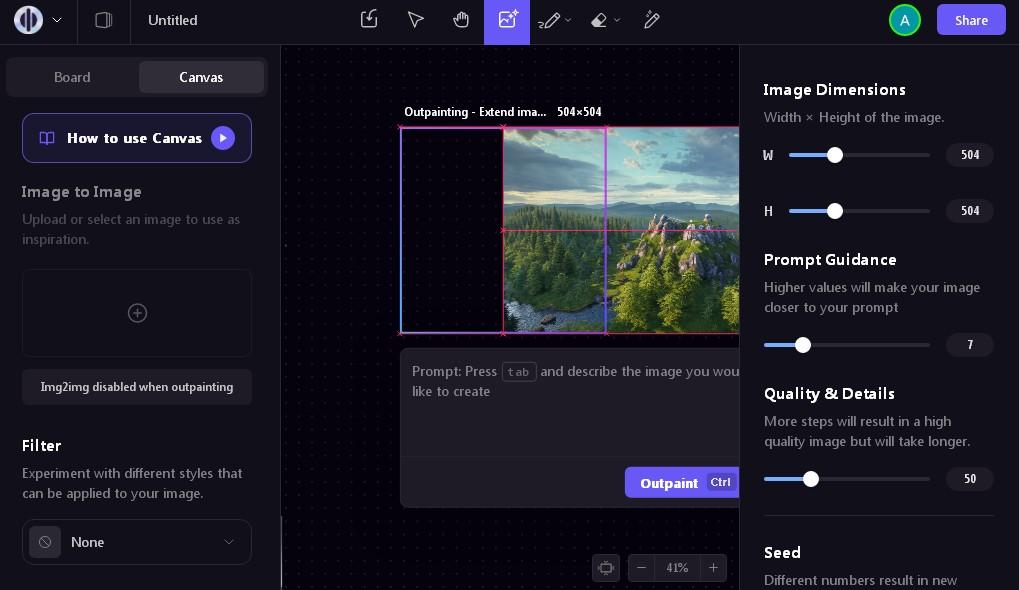Click the Share button

[970, 20]
